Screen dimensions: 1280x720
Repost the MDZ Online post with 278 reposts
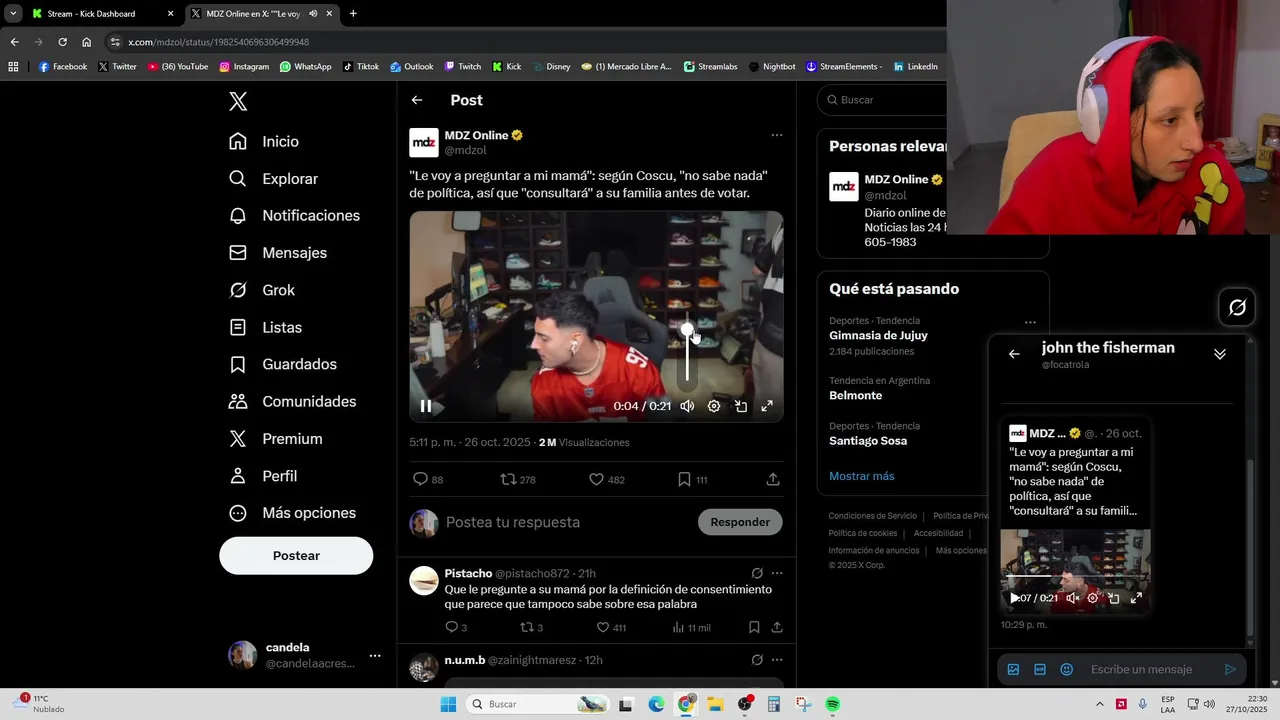pos(518,479)
